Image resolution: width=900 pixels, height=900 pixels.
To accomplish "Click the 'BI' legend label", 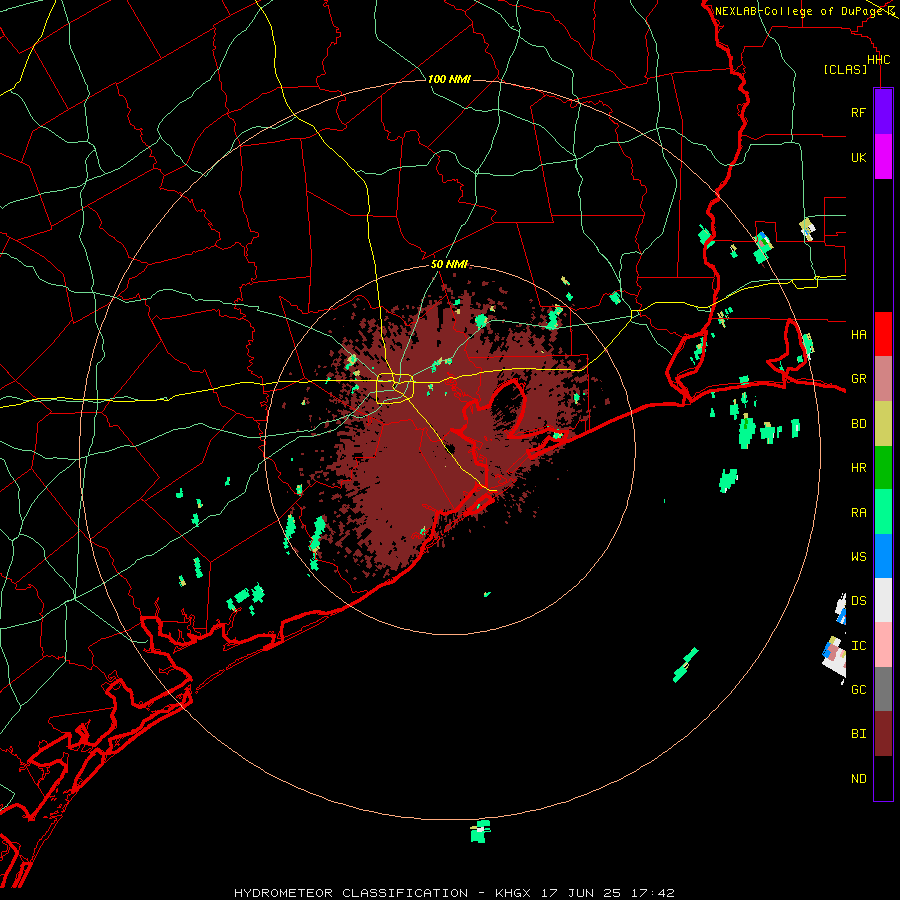I will click(858, 734).
